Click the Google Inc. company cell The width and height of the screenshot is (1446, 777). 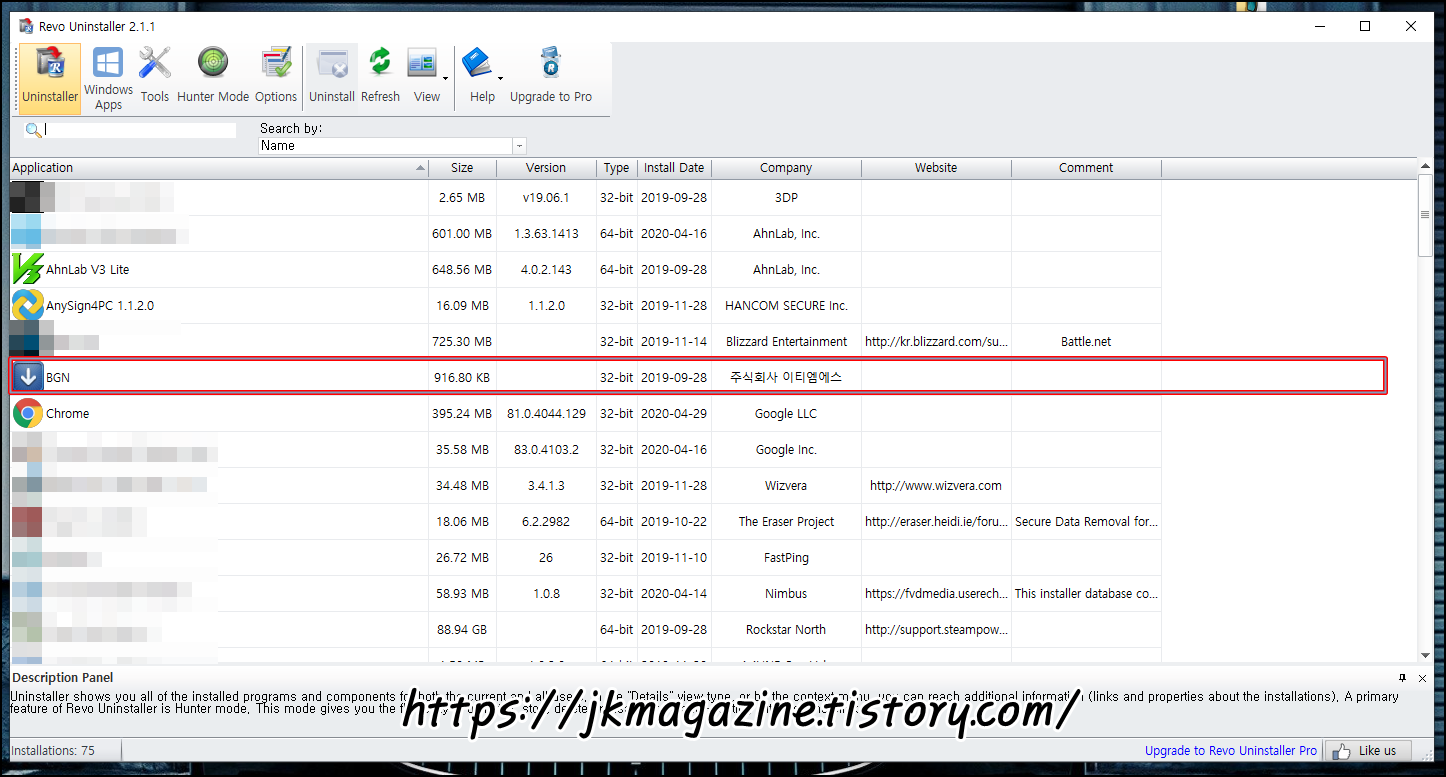[786, 449]
